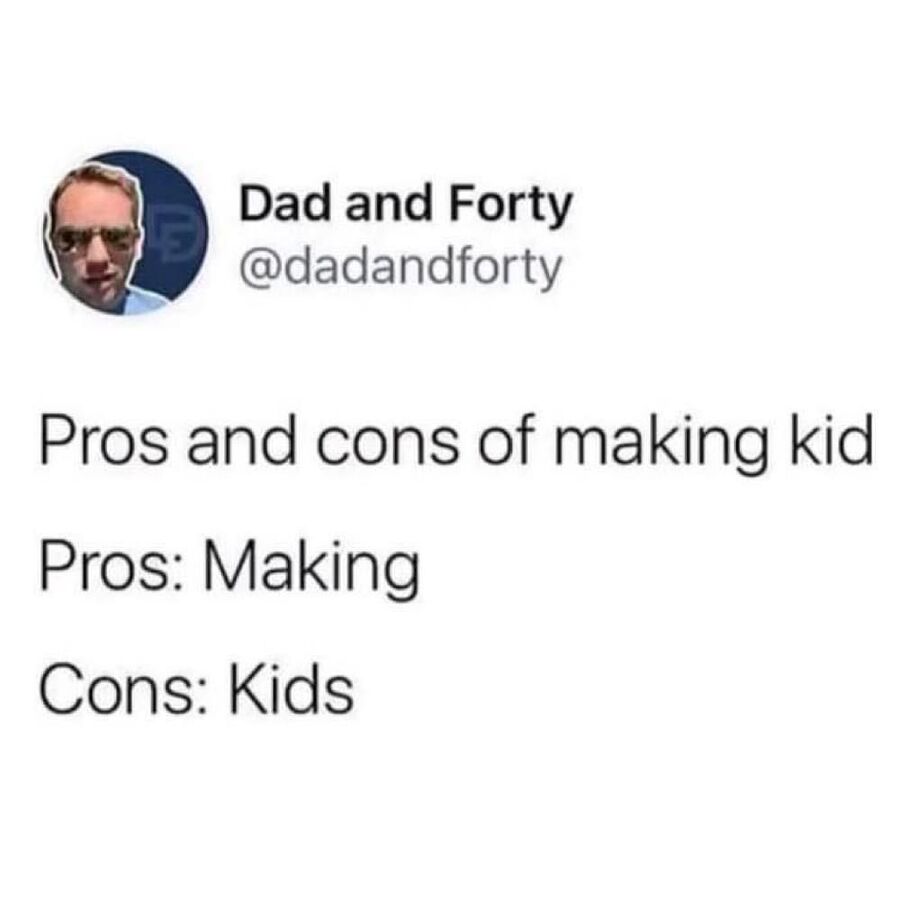
Task: Click the man's blue shirt in avatar
Action: point(143,302)
